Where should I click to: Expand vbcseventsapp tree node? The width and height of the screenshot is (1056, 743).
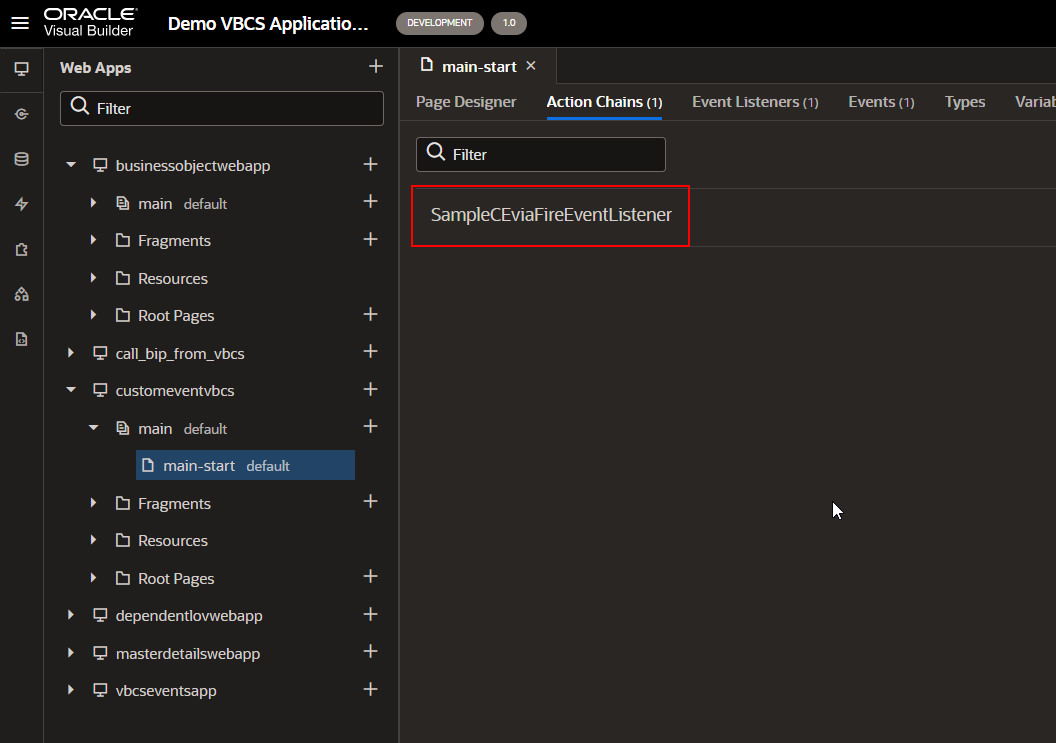pyautogui.click(x=71, y=690)
